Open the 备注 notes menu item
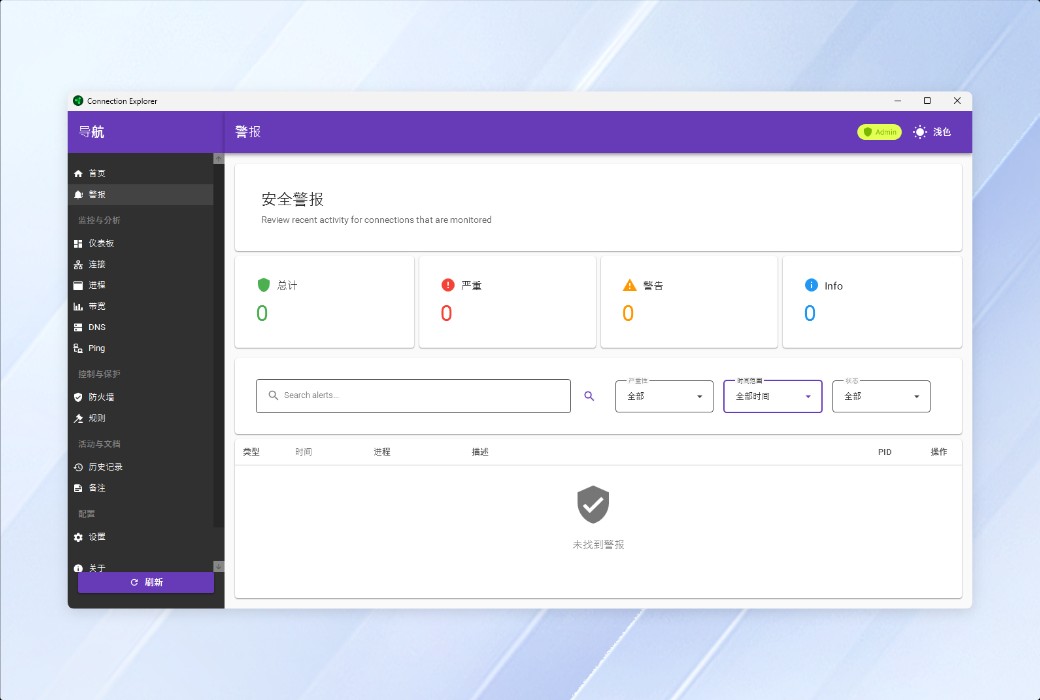This screenshot has height=700, width=1040. click(x=141, y=488)
